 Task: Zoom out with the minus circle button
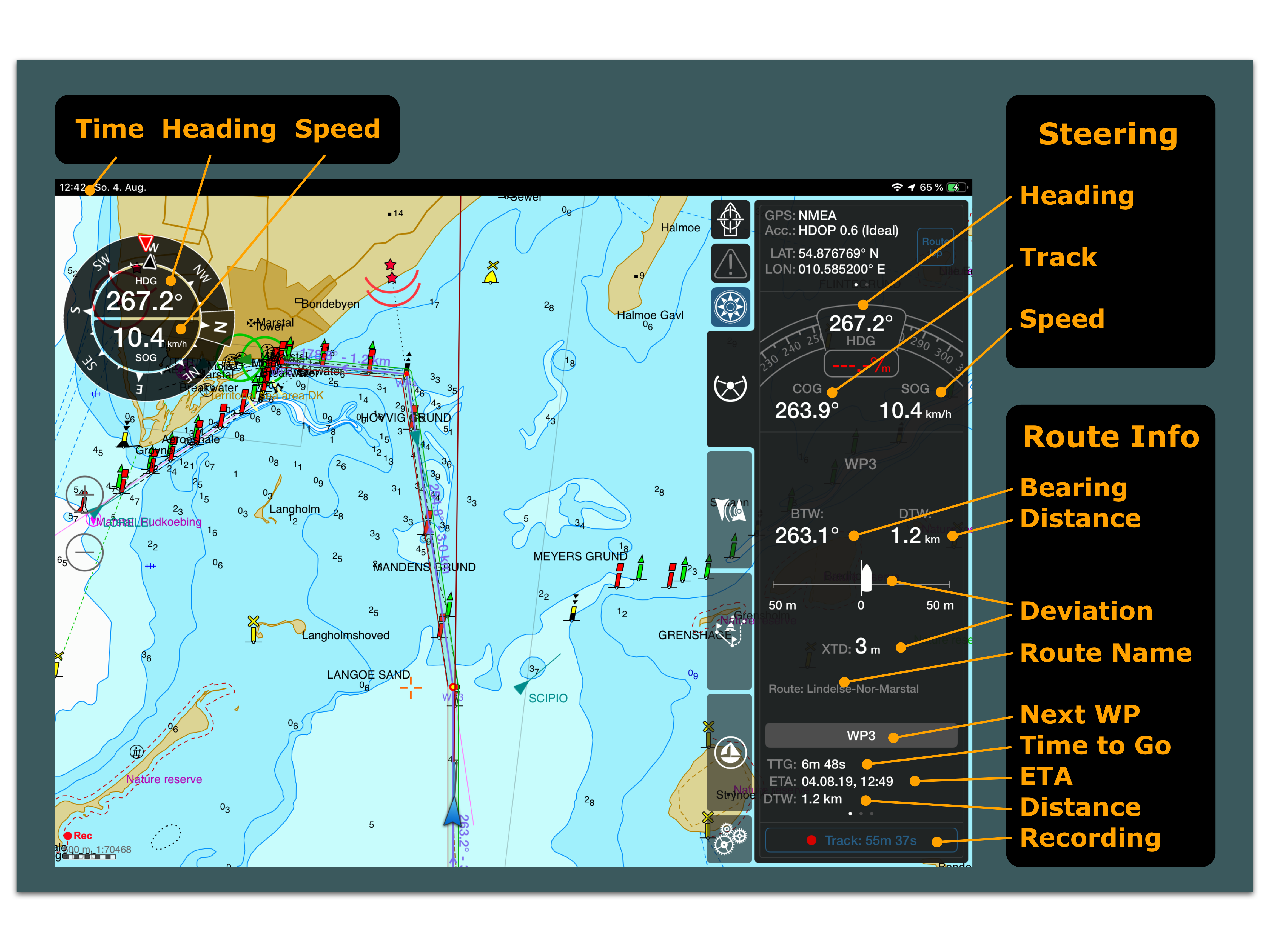[x=84, y=552]
